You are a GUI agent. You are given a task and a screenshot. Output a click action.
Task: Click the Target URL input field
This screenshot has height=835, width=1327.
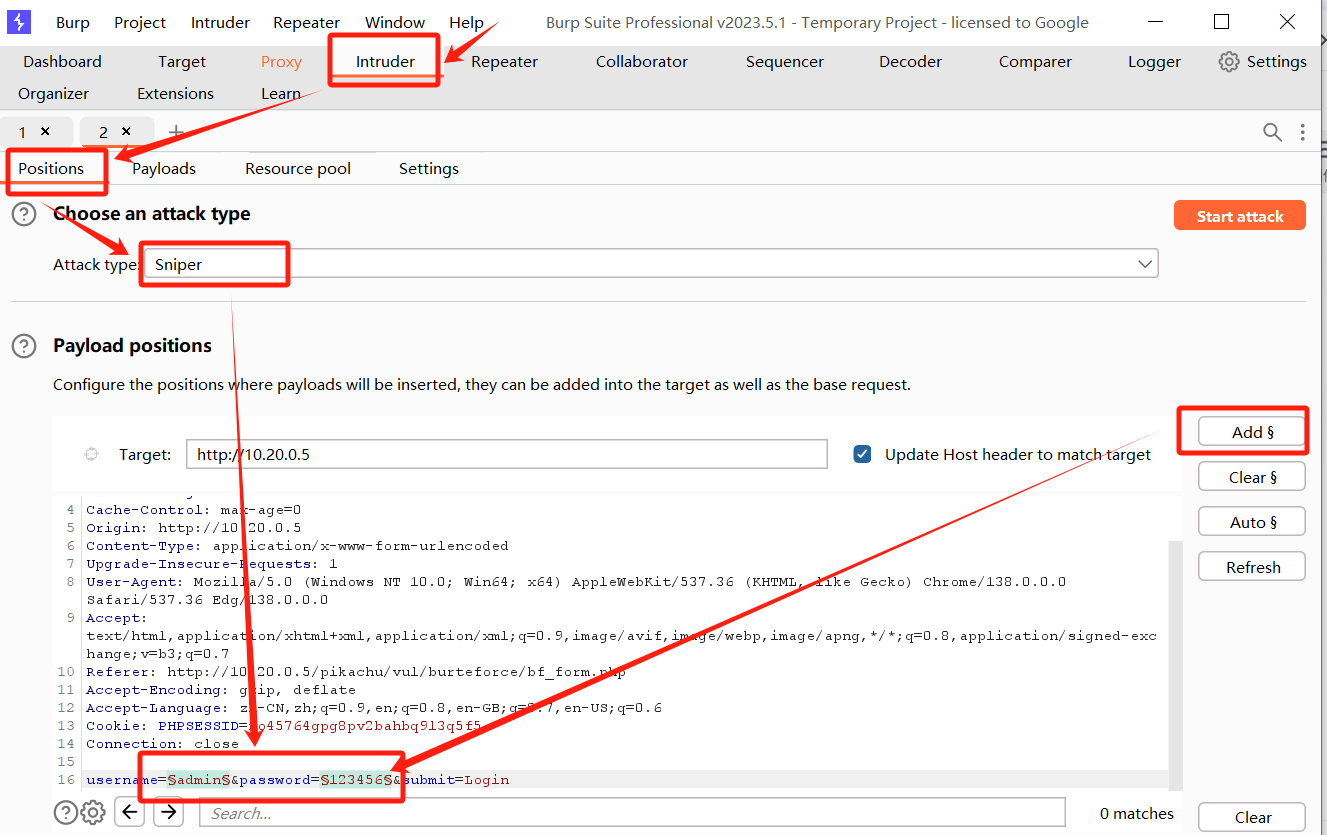(507, 454)
